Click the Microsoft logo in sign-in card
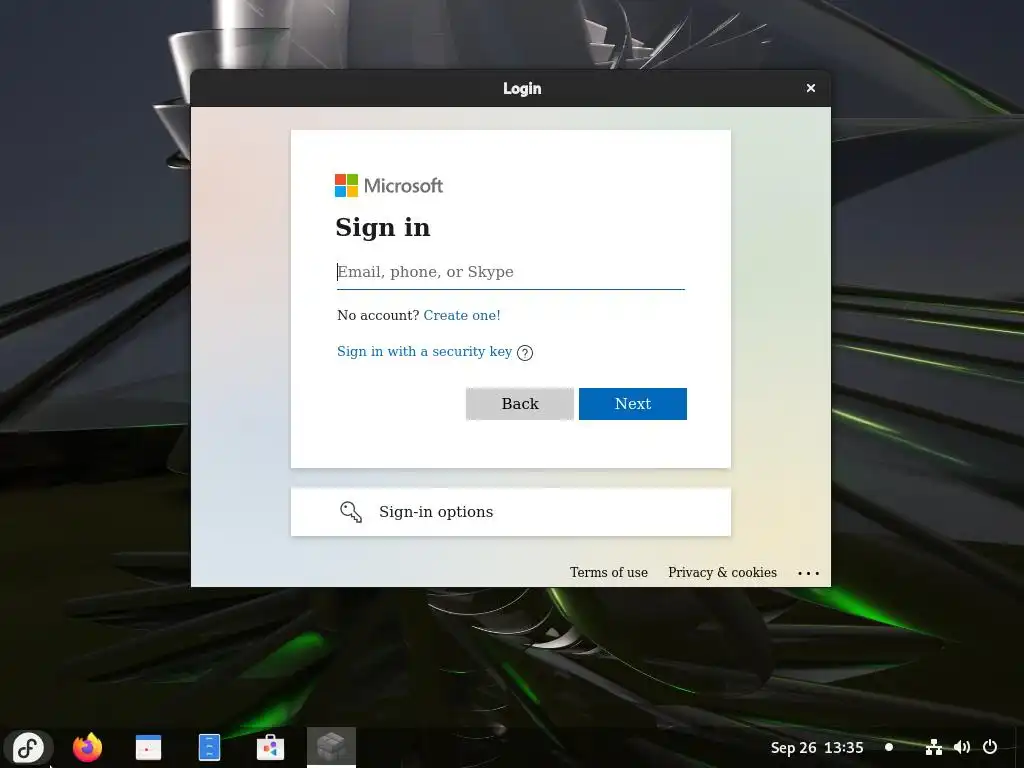Screen dimensions: 1024x768 (389, 185)
